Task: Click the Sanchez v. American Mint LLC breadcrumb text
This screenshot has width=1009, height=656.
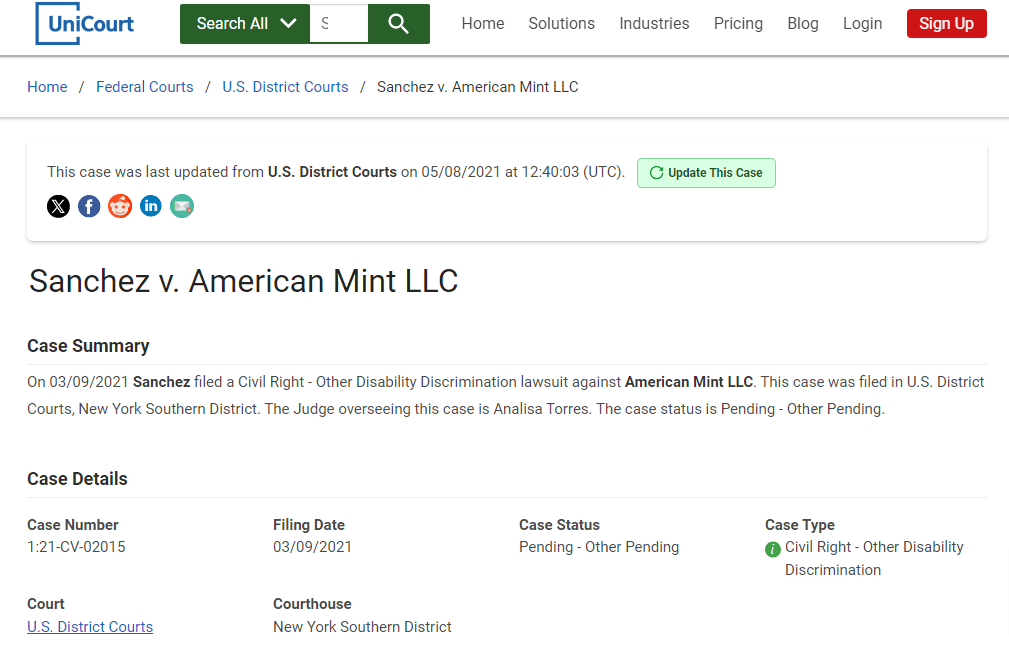Action: (x=477, y=87)
